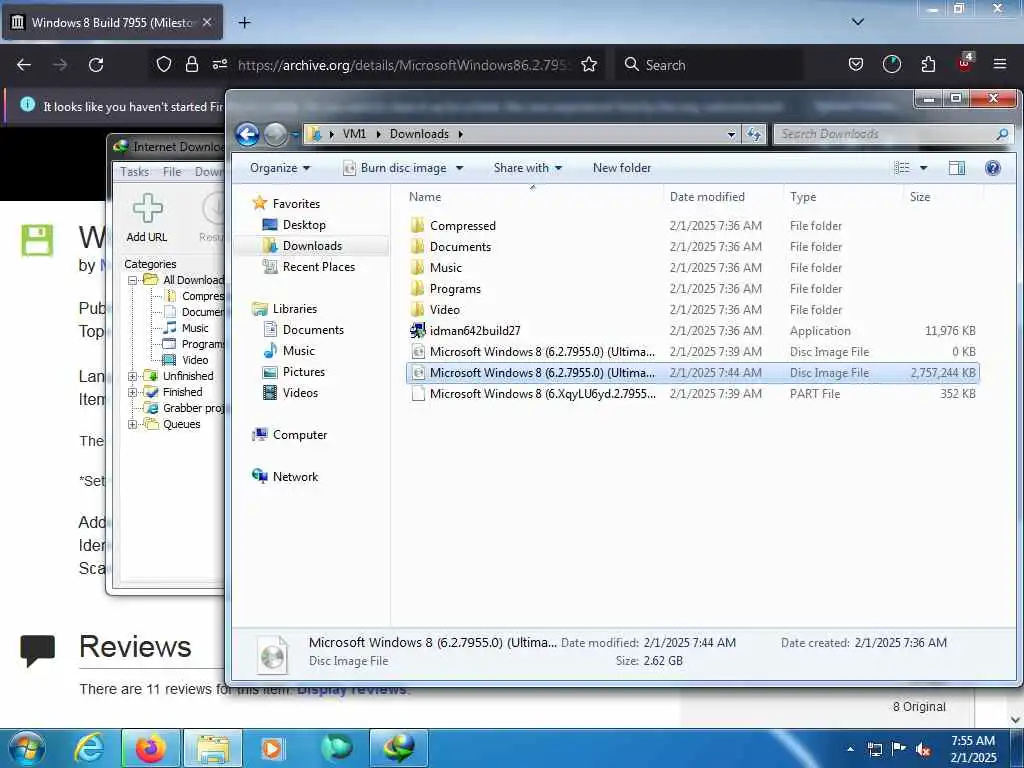Select the Compressed folder
The height and width of the screenshot is (768, 1024).
[692, 225]
